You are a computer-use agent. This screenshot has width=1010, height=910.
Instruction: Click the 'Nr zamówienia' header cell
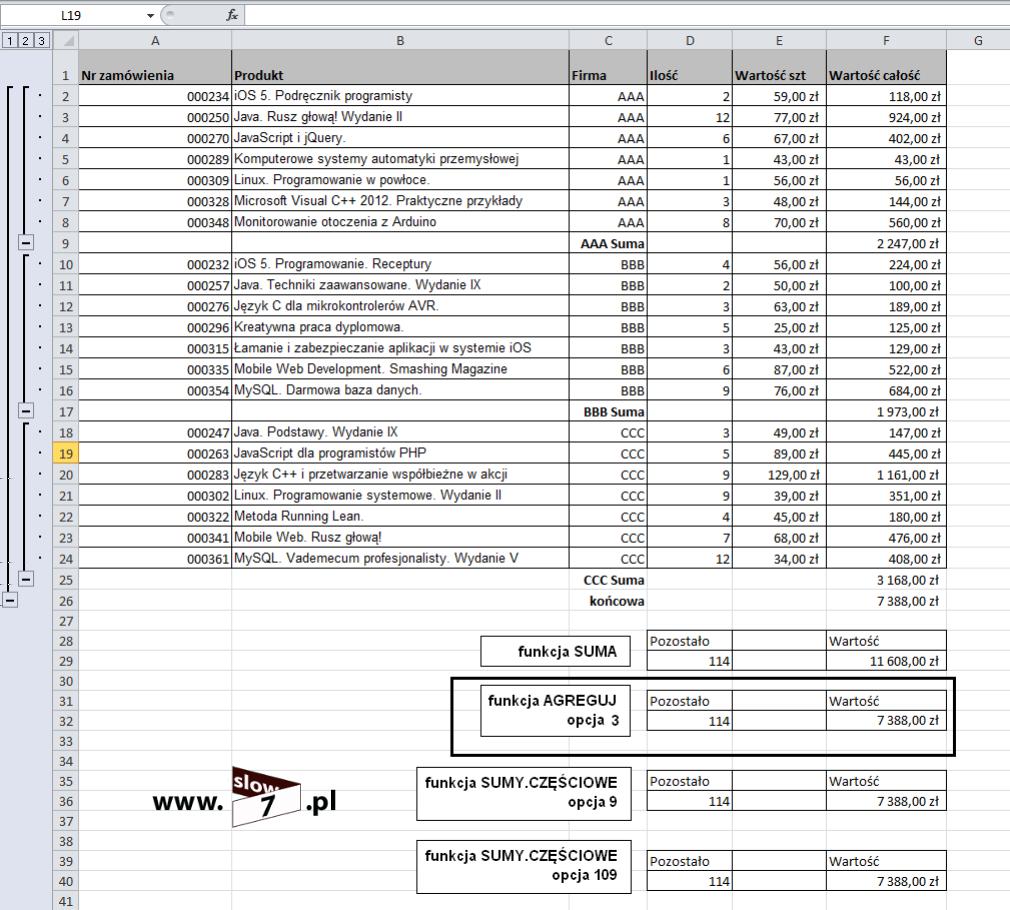coord(155,68)
